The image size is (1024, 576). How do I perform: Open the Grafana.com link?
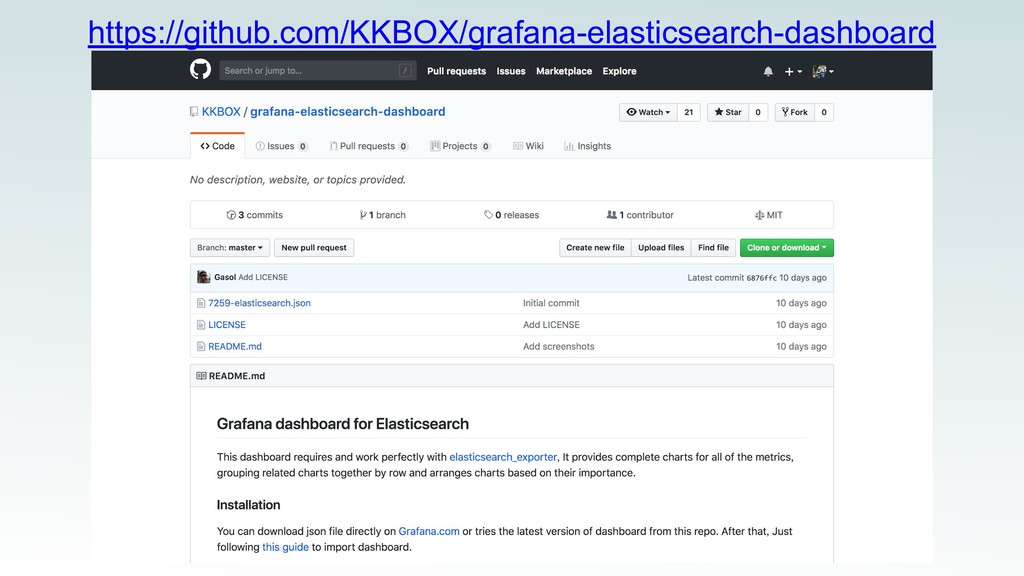[x=429, y=532]
